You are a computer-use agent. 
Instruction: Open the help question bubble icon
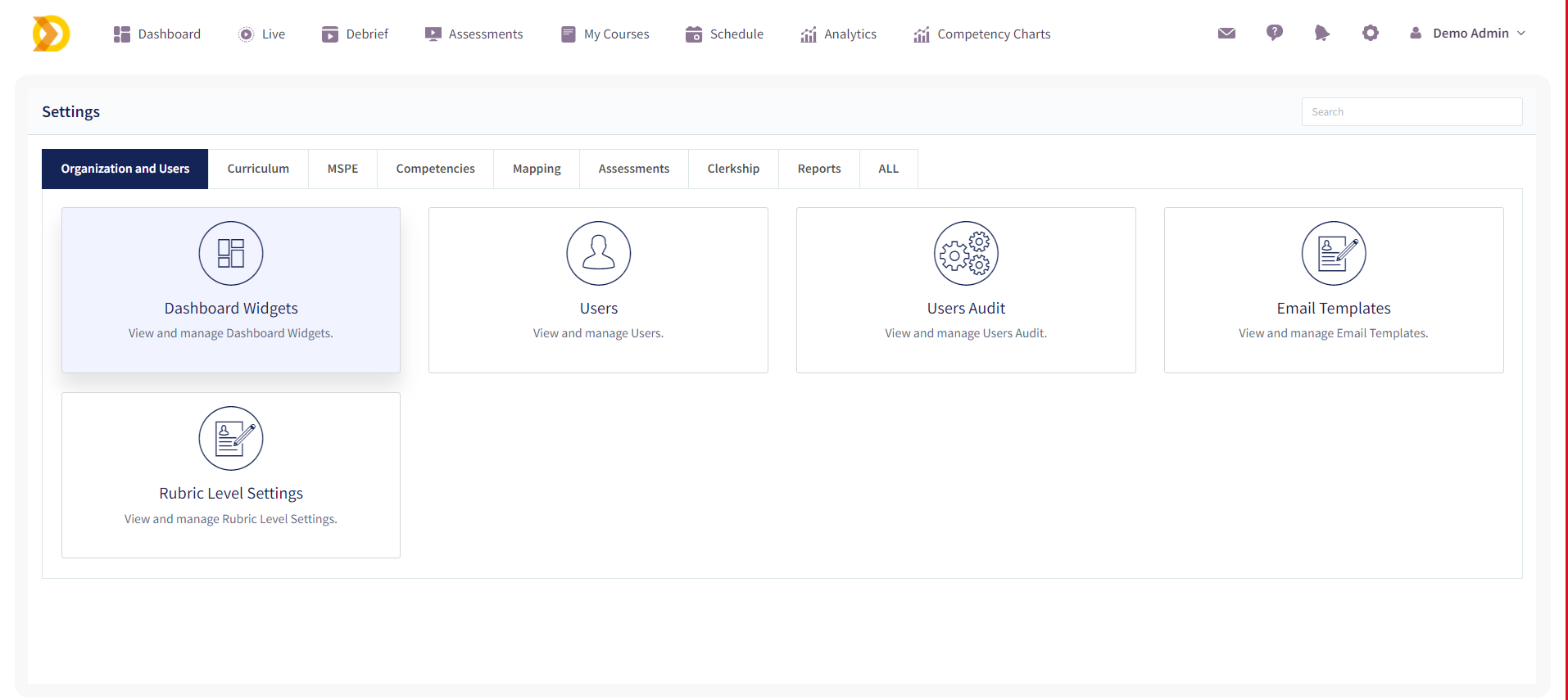(x=1274, y=33)
